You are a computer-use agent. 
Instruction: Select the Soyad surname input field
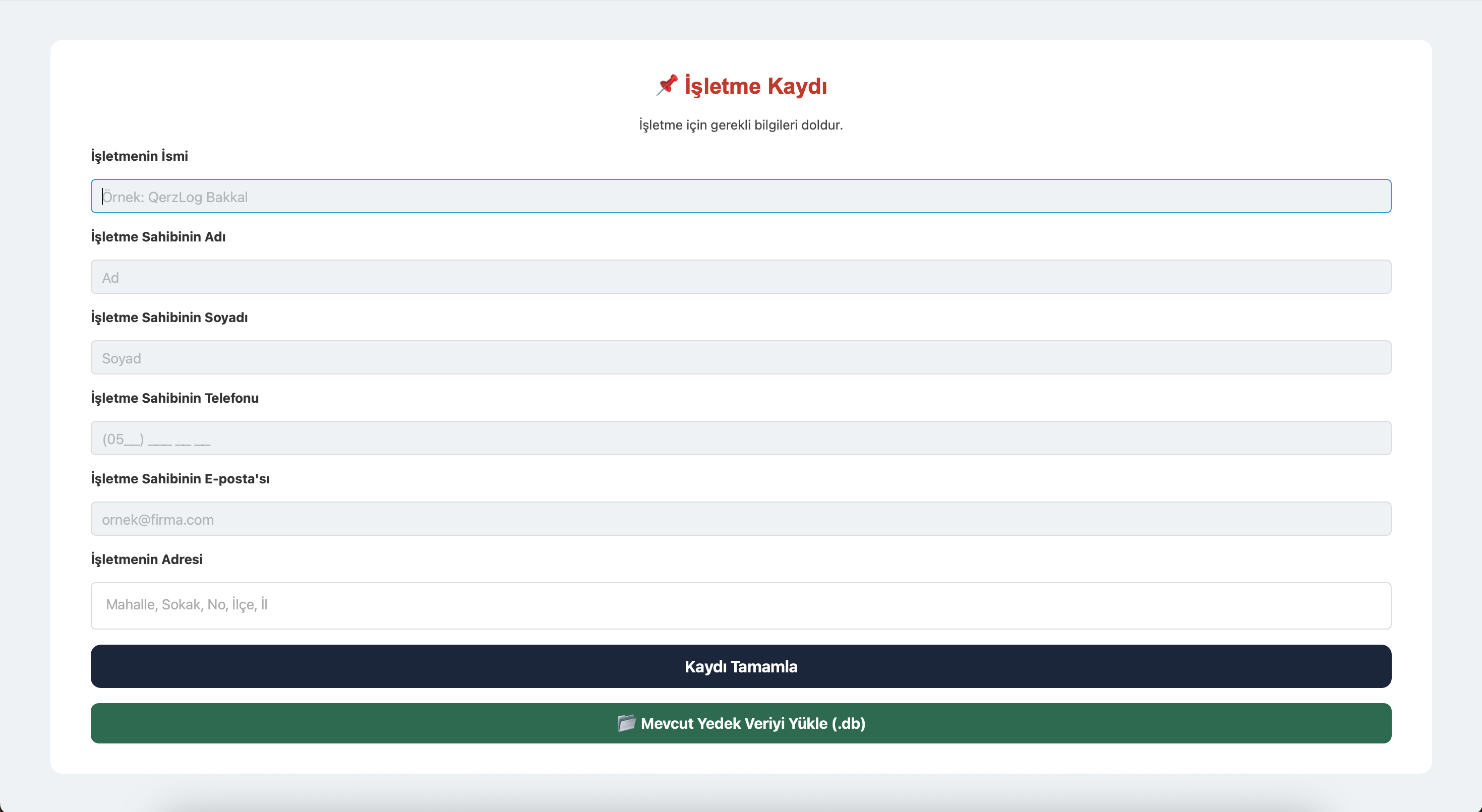740,357
